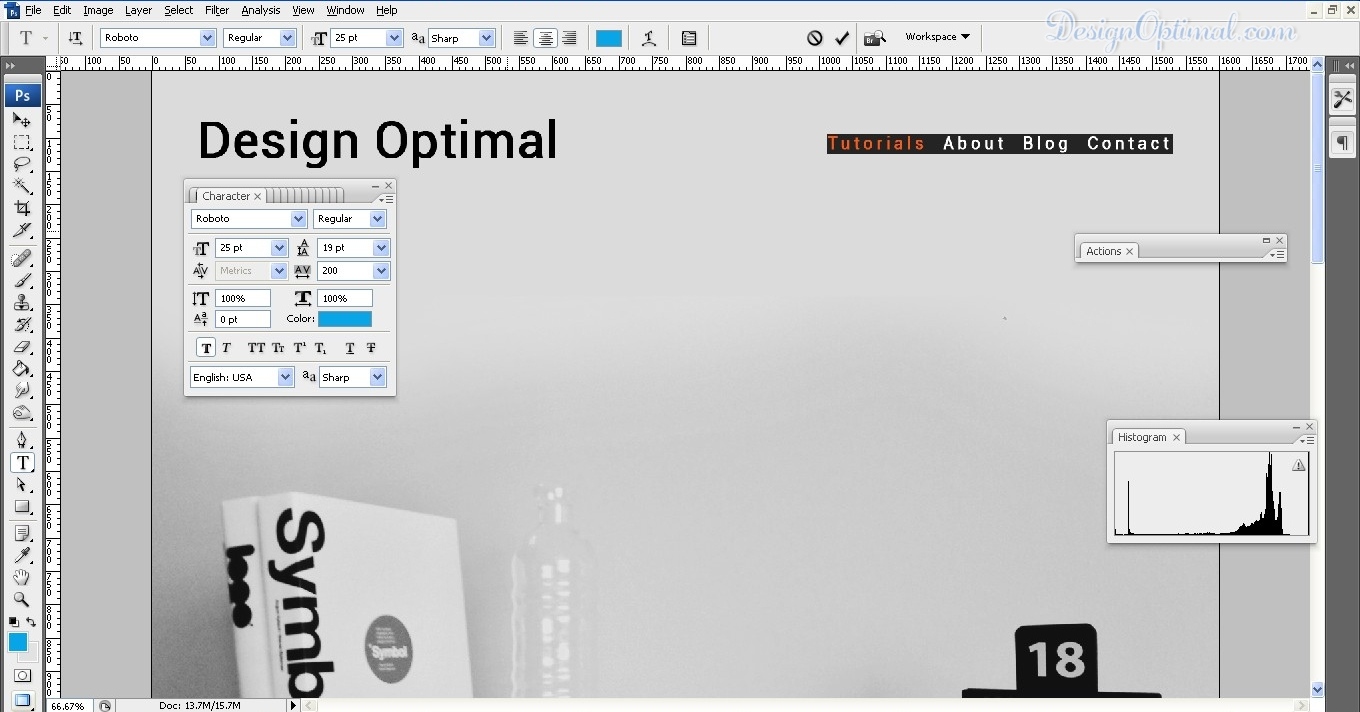Toggle Superscript in Character panel
This screenshot has height=712, width=1360.
click(x=299, y=348)
